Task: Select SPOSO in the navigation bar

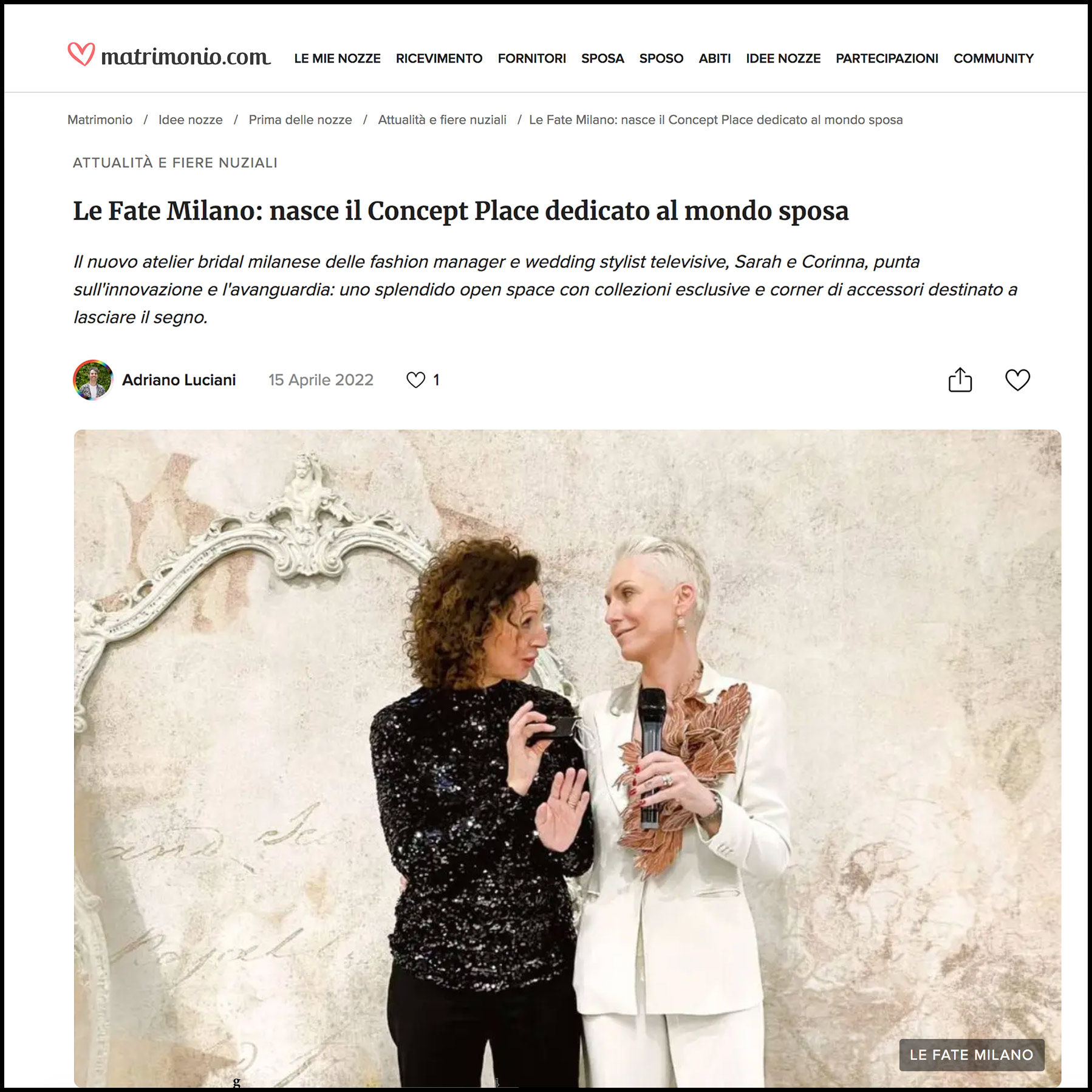Action: pos(661,58)
